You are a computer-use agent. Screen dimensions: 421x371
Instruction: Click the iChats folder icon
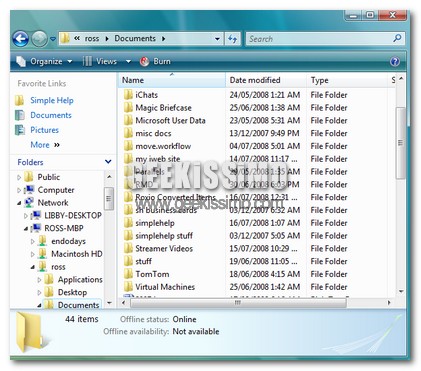128,95
